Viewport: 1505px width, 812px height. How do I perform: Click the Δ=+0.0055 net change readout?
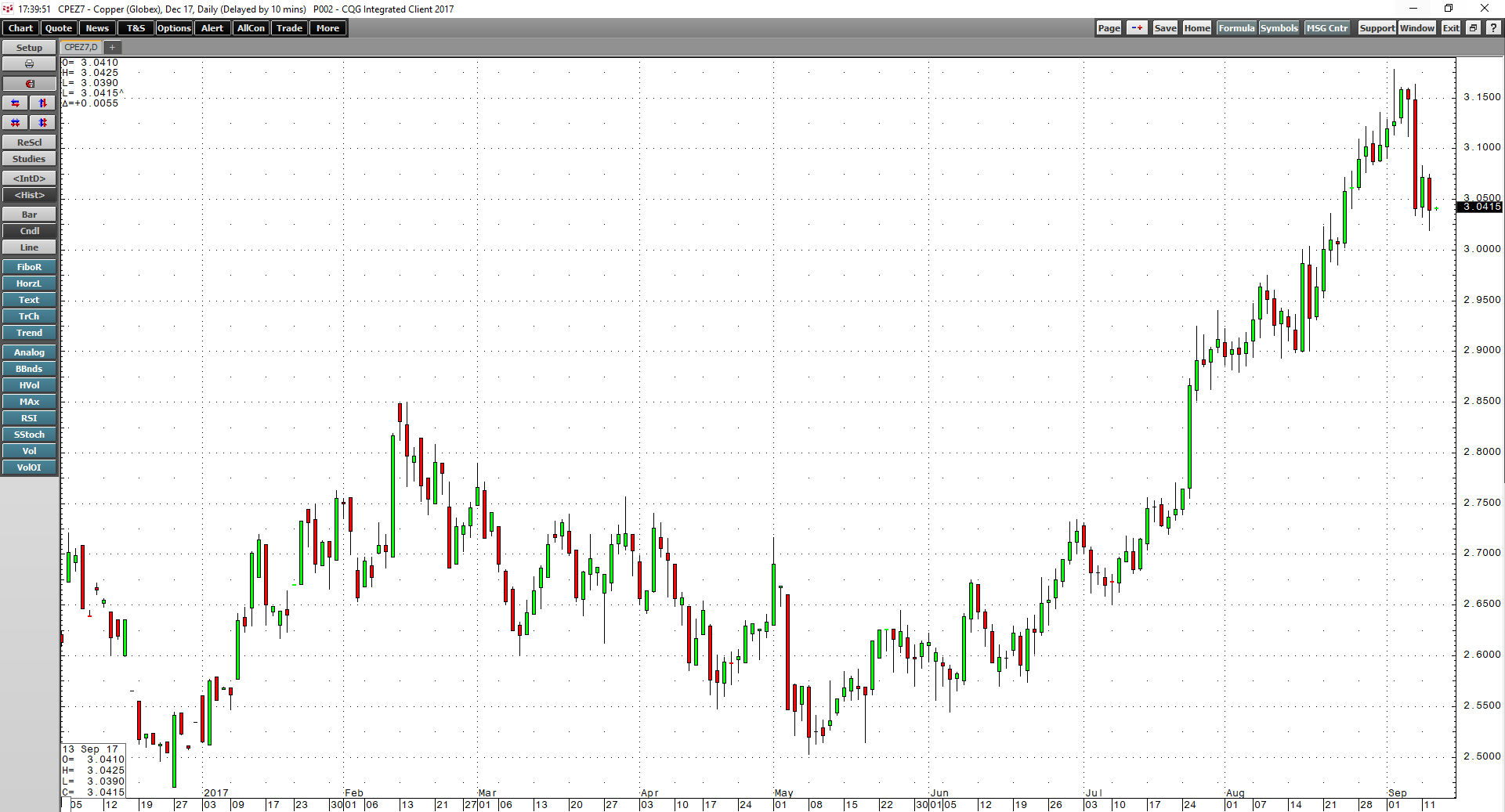90,103
